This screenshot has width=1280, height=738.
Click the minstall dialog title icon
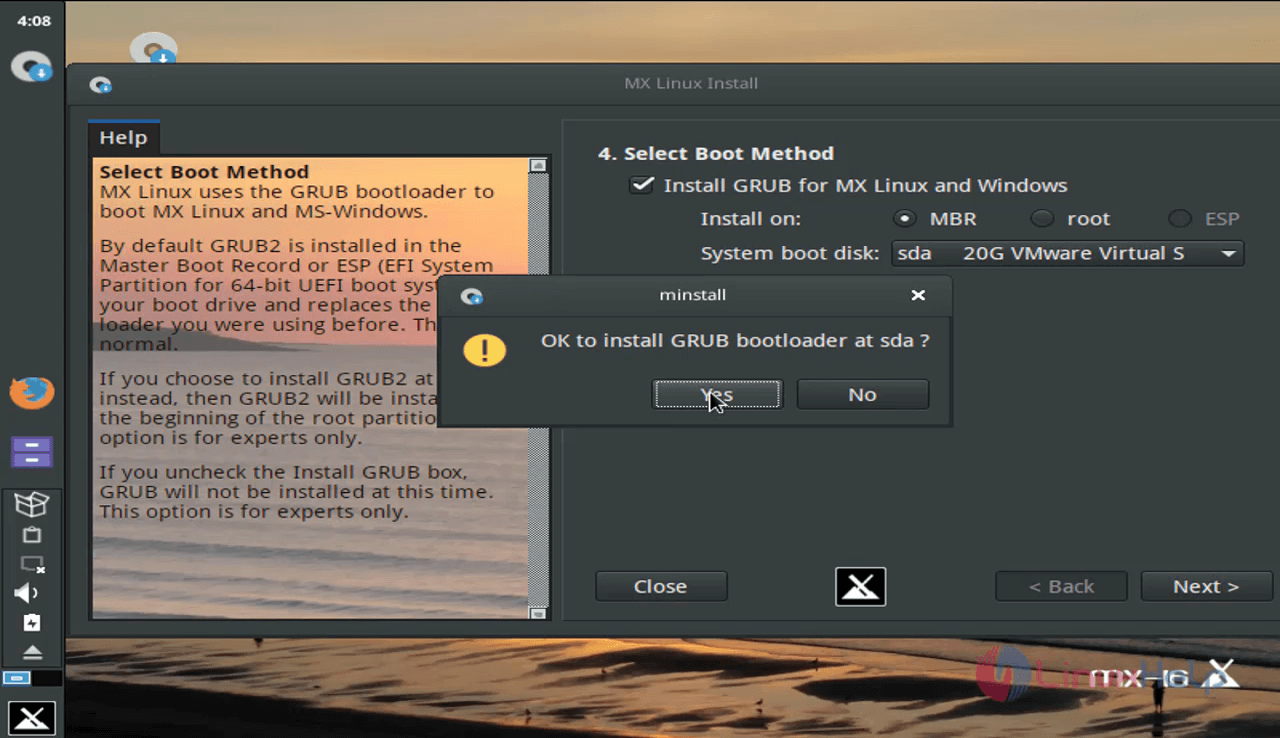pyautogui.click(x=472, y=296)
